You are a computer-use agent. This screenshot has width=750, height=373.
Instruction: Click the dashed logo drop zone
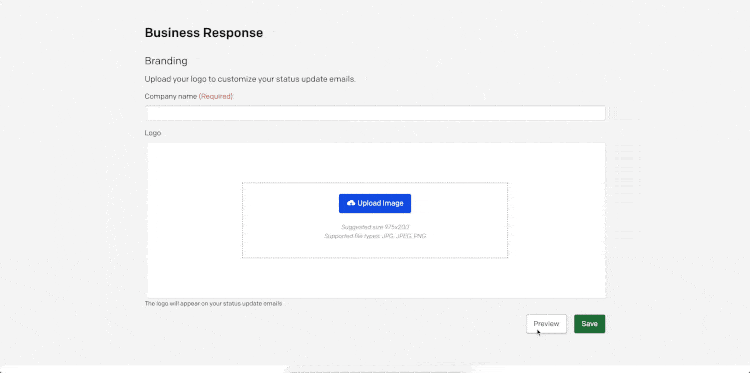375,220
